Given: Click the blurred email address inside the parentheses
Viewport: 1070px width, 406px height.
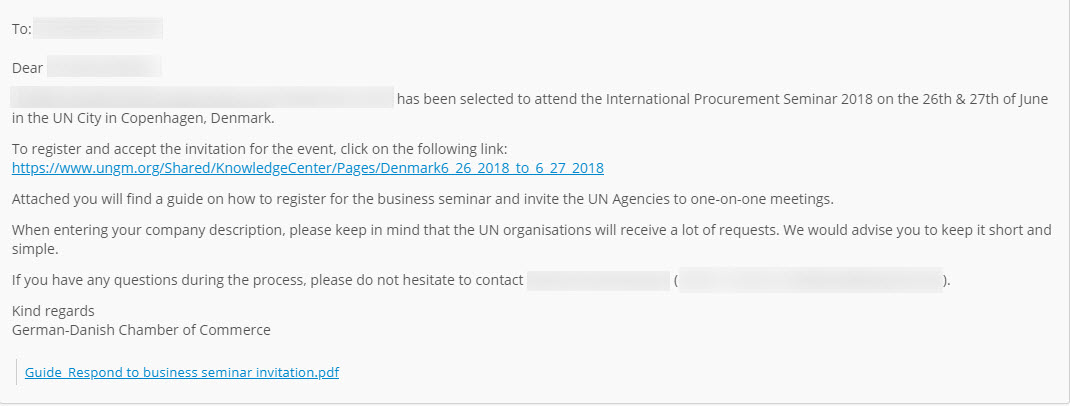Looking at the screenshot, I should coord(811,280).
